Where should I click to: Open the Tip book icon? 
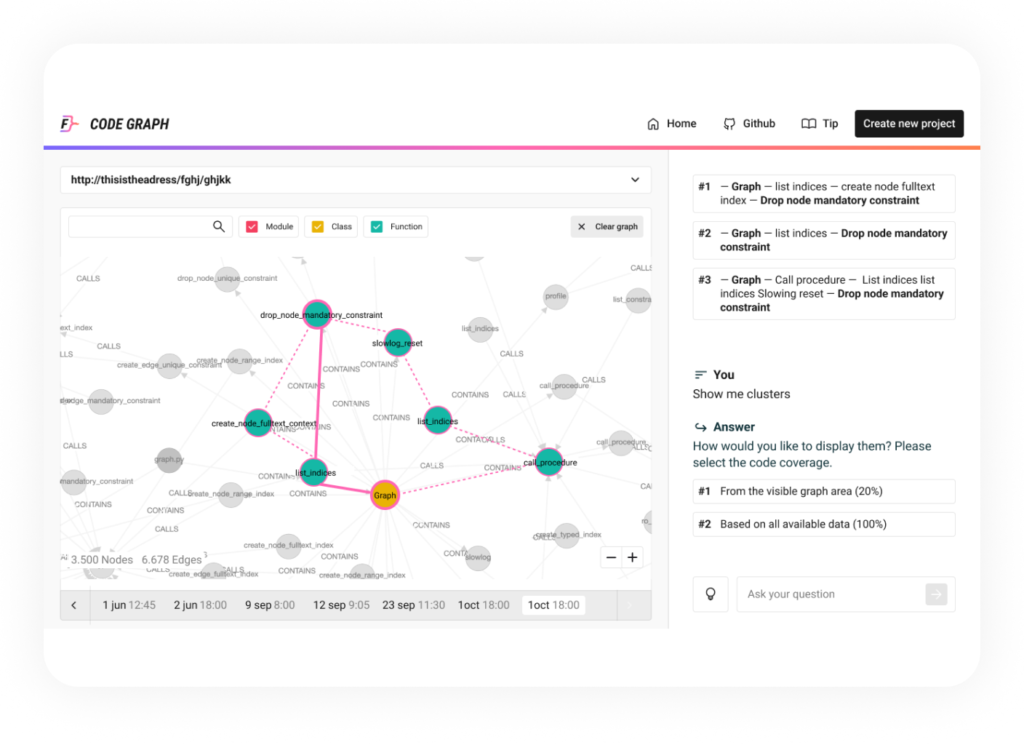tap(807, 123)
